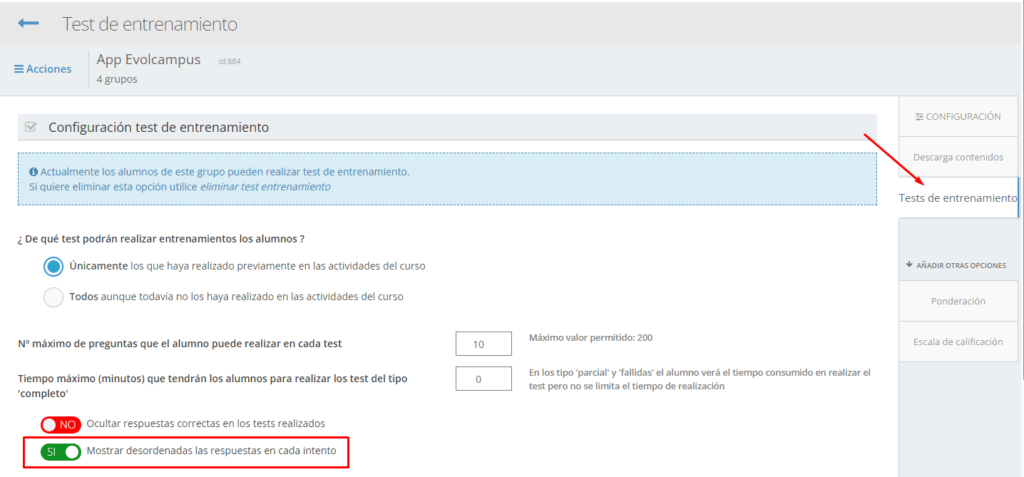Focus the Tiempo máximo minutes input field
1024x477 pixels.
(x=483, y=379)
